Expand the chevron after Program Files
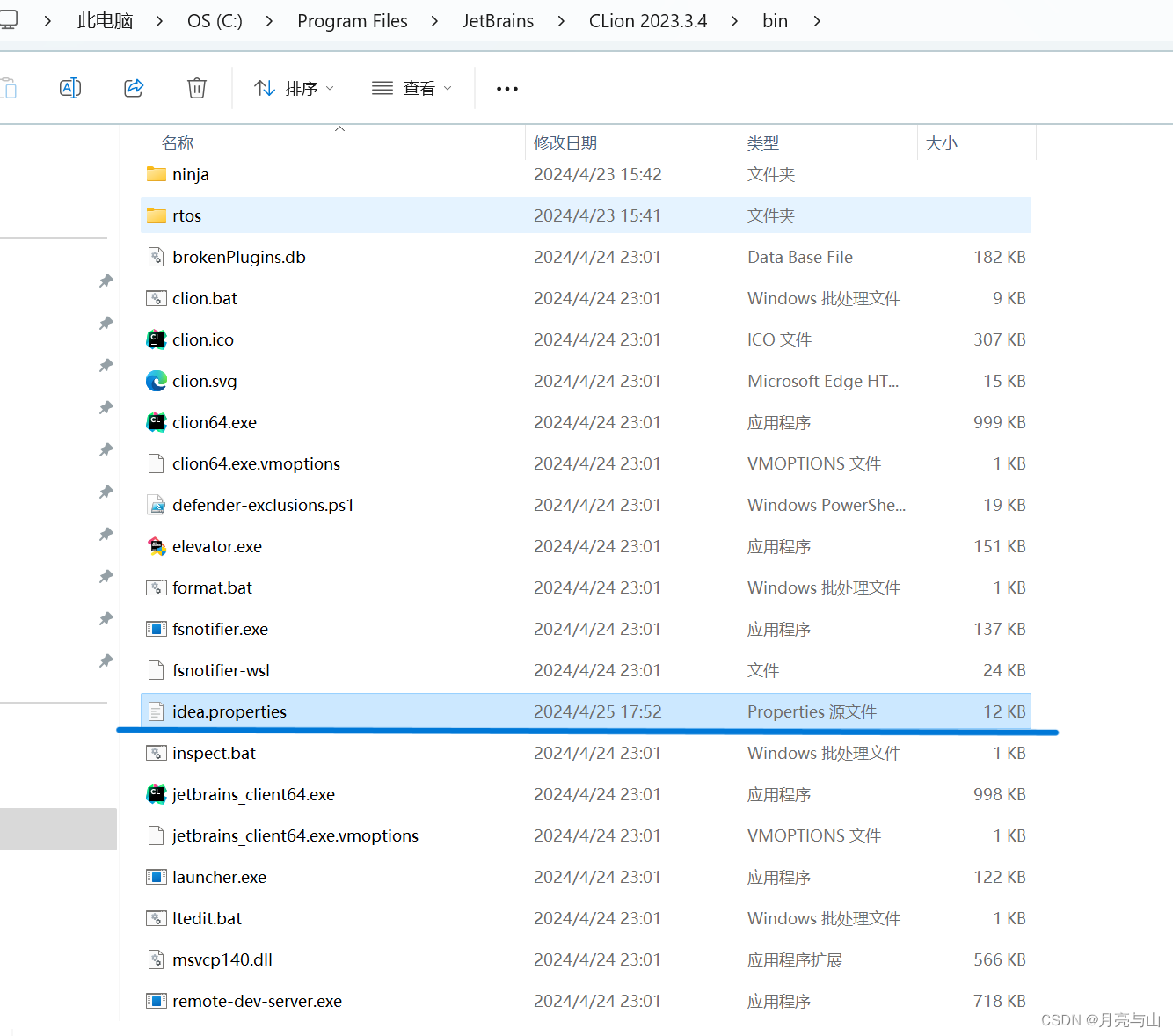Viewport: 1173px width, 1036px height. point(434,21)
